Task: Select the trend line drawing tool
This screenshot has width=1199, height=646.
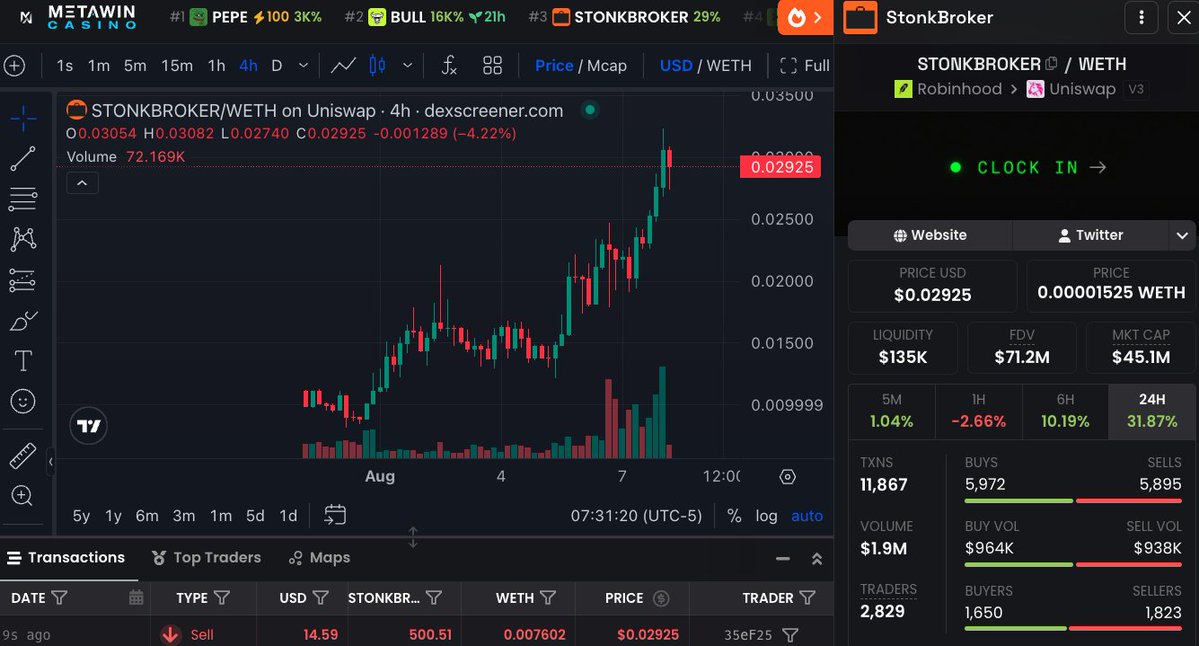Action: pos(23,158)
